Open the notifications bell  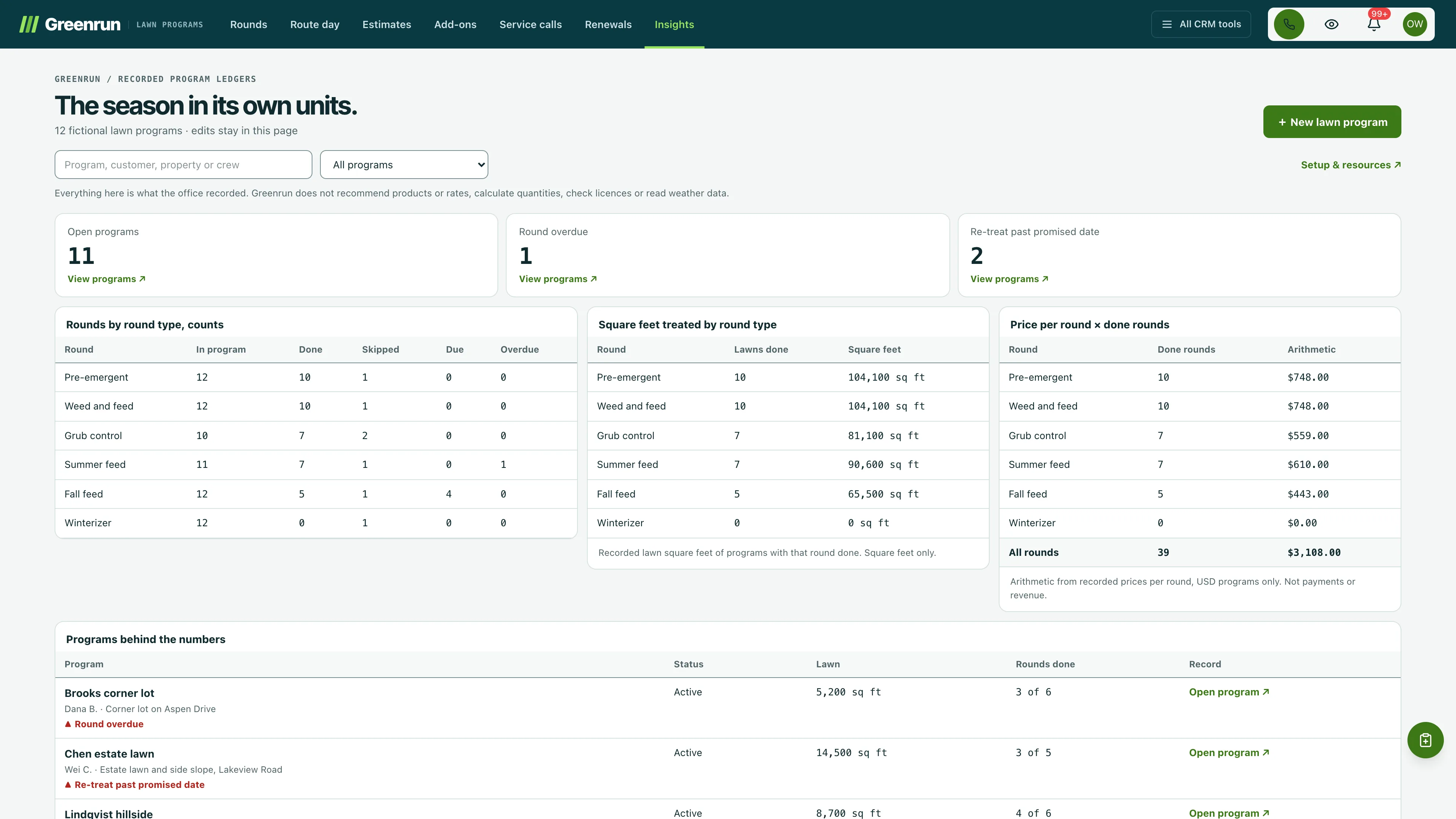(x=1374, y=24)
